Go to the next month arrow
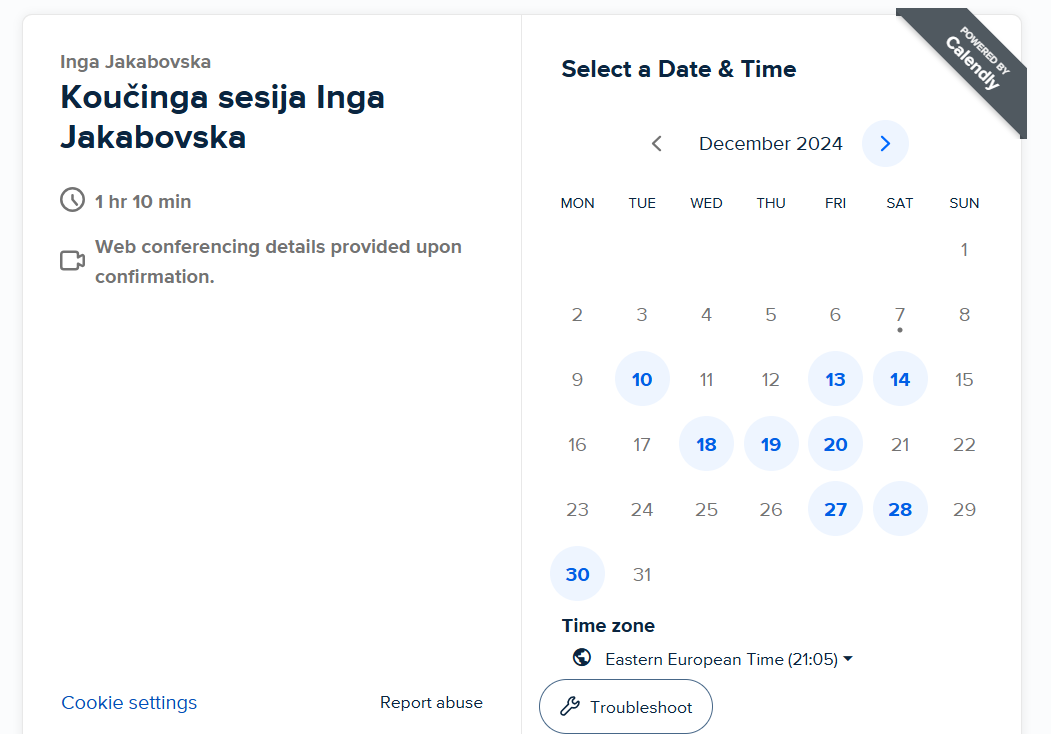1051x734 pixels. [x=885, y=143]
